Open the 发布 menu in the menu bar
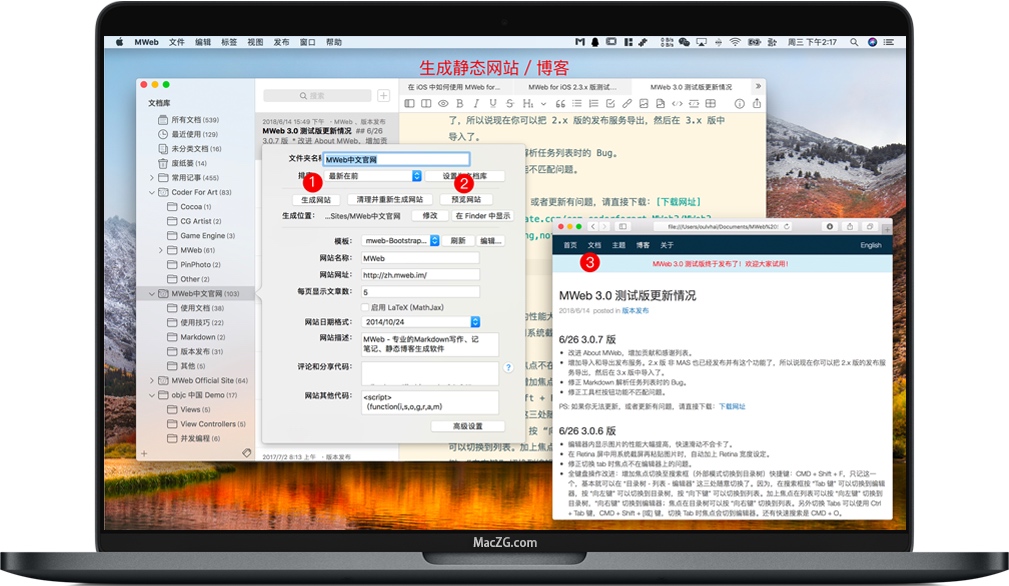 tap(281, 42)
